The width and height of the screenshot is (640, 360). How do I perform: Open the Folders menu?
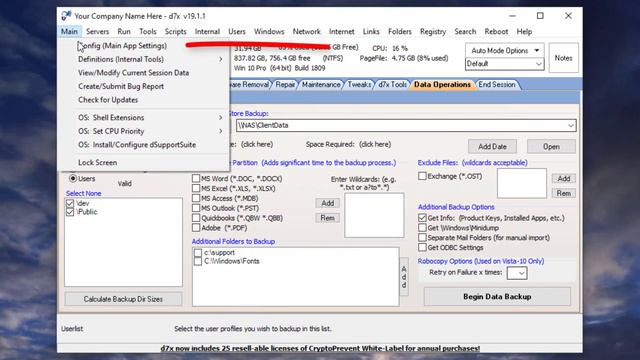[400, 31]
